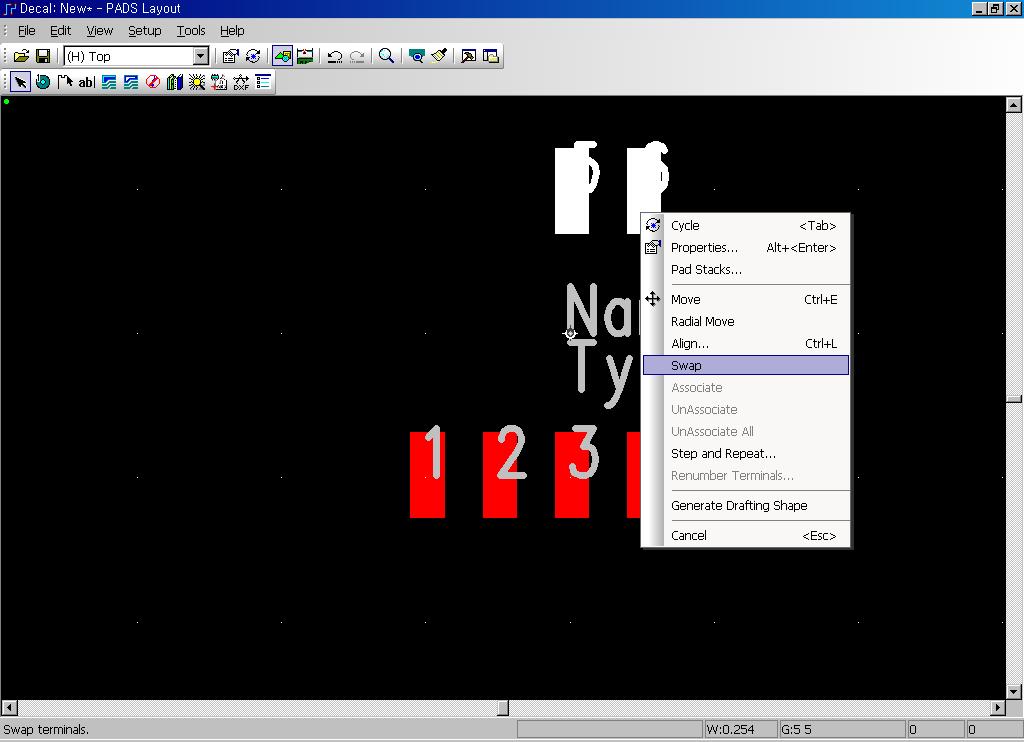Select the Add Terminal tool
This screenshot has height=742, width=1024.
tap(42, 82)
